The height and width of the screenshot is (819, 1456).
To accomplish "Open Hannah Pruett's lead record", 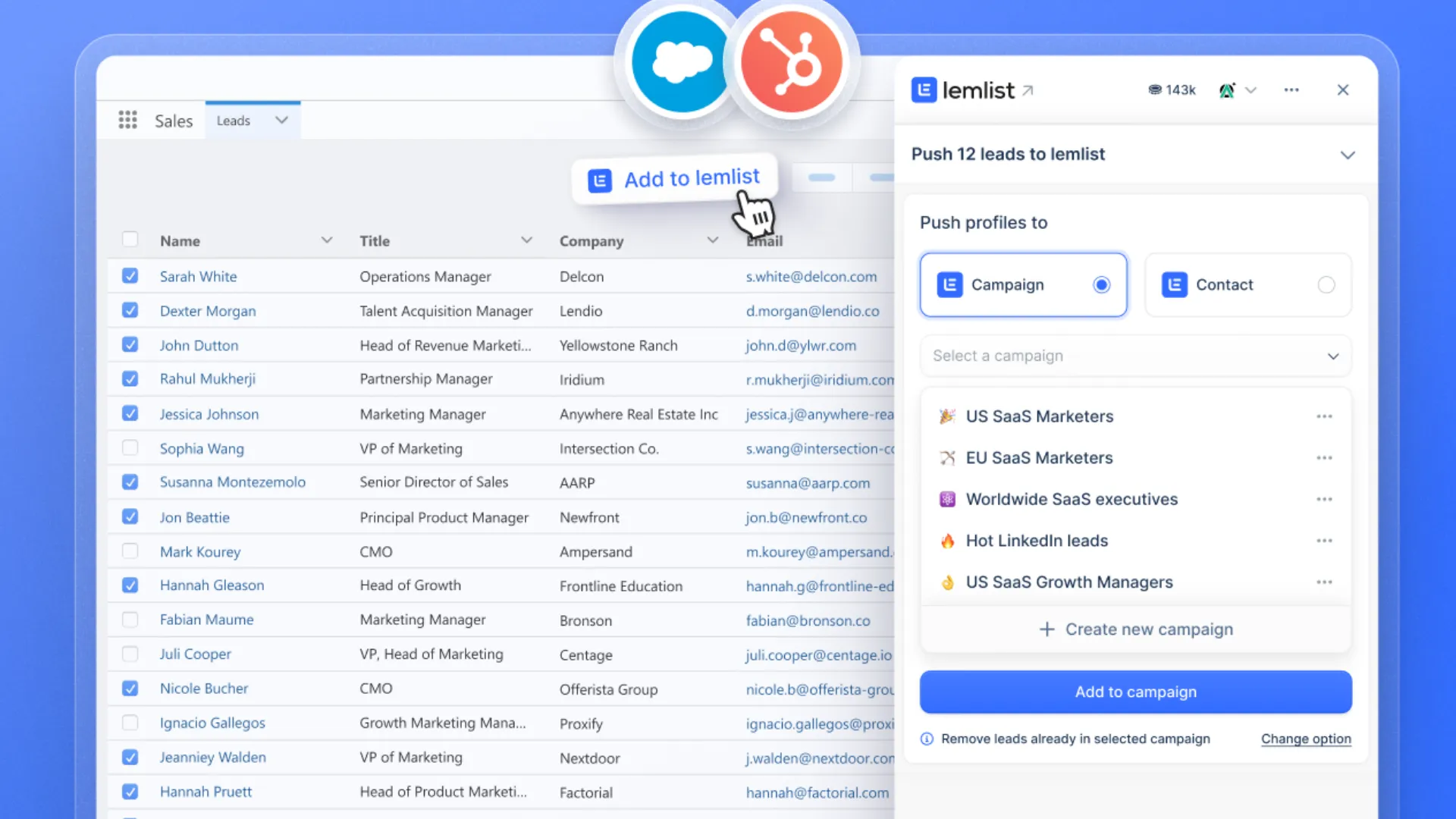I will pyautogui.click(x=206, y=792).
